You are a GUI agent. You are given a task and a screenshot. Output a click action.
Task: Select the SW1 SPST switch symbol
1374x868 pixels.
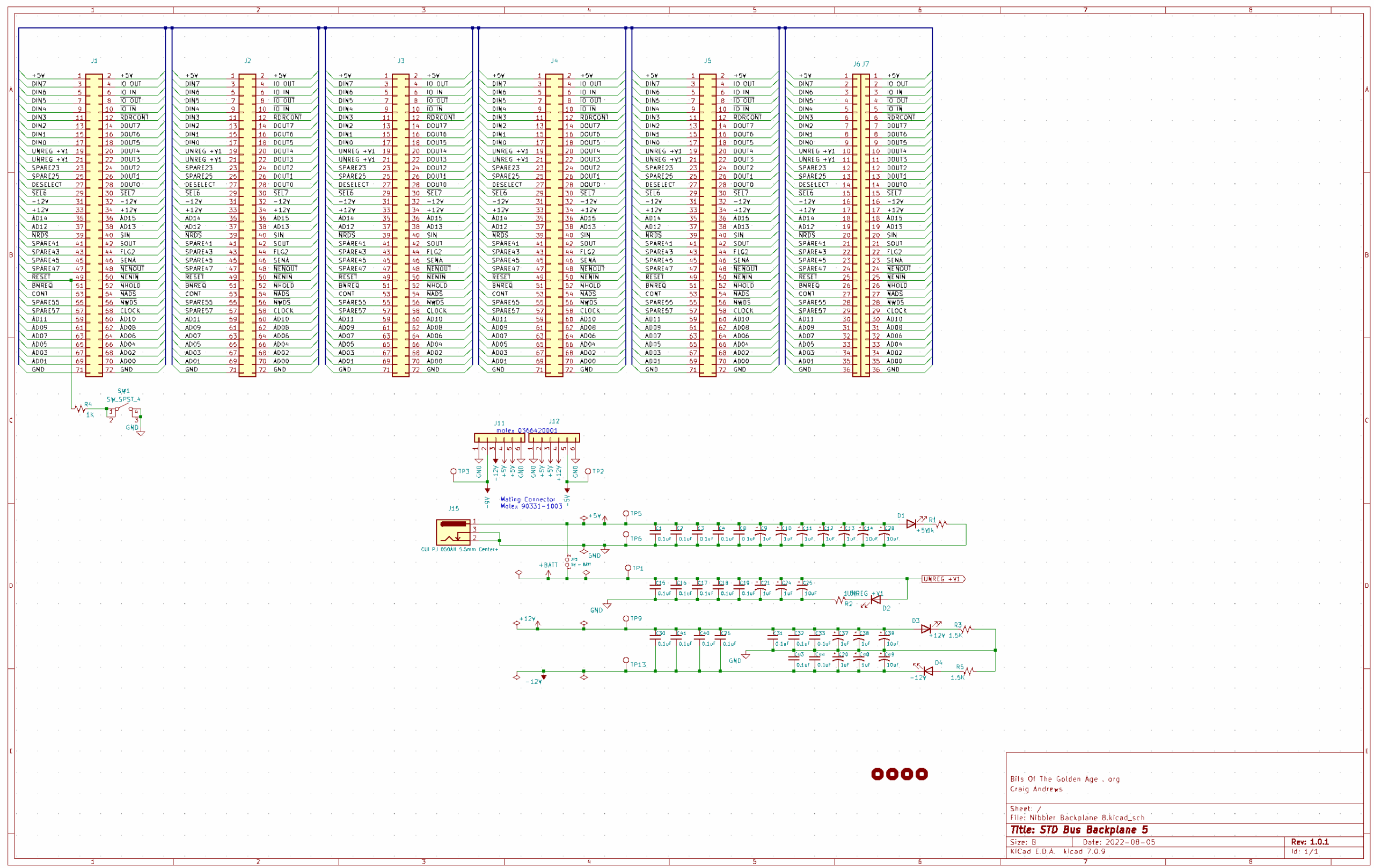pyautogui.click(x=124, y=410)
